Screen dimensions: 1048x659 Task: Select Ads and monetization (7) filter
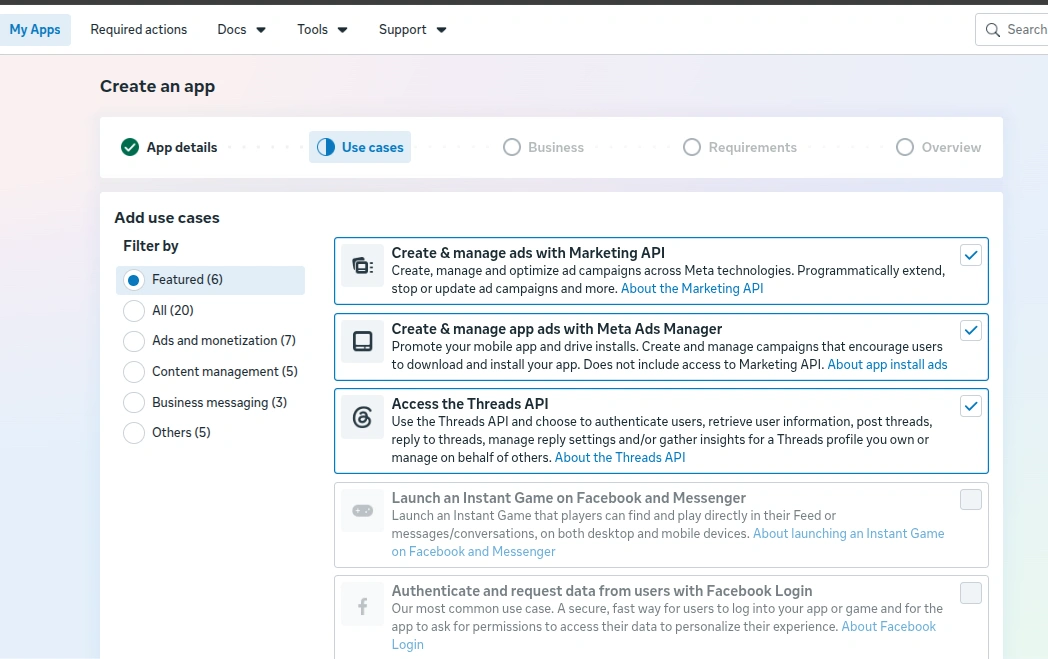(x=209, y=341)
